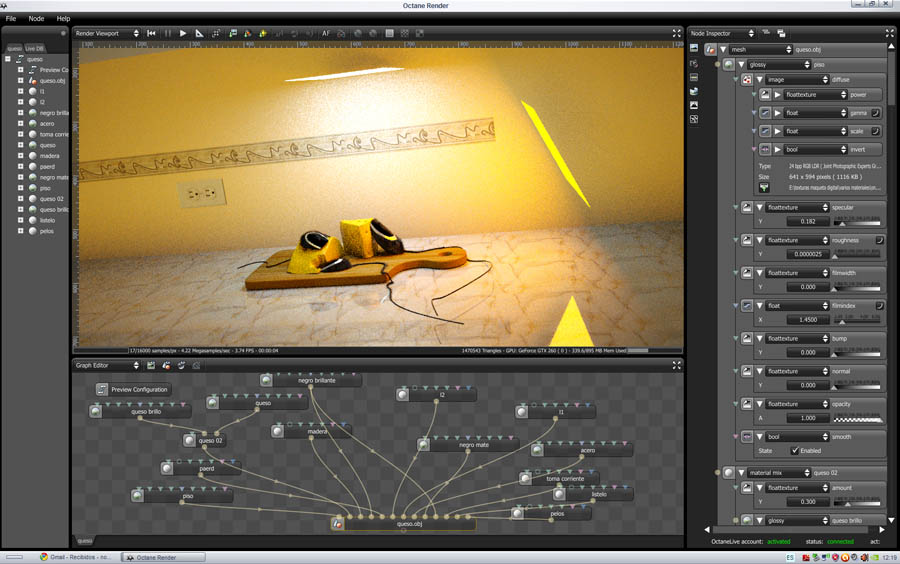The width and height of the screenshot is (900, 564).
Task: Switch to the queso outliner tab
Action: click(x=14, y=48)
